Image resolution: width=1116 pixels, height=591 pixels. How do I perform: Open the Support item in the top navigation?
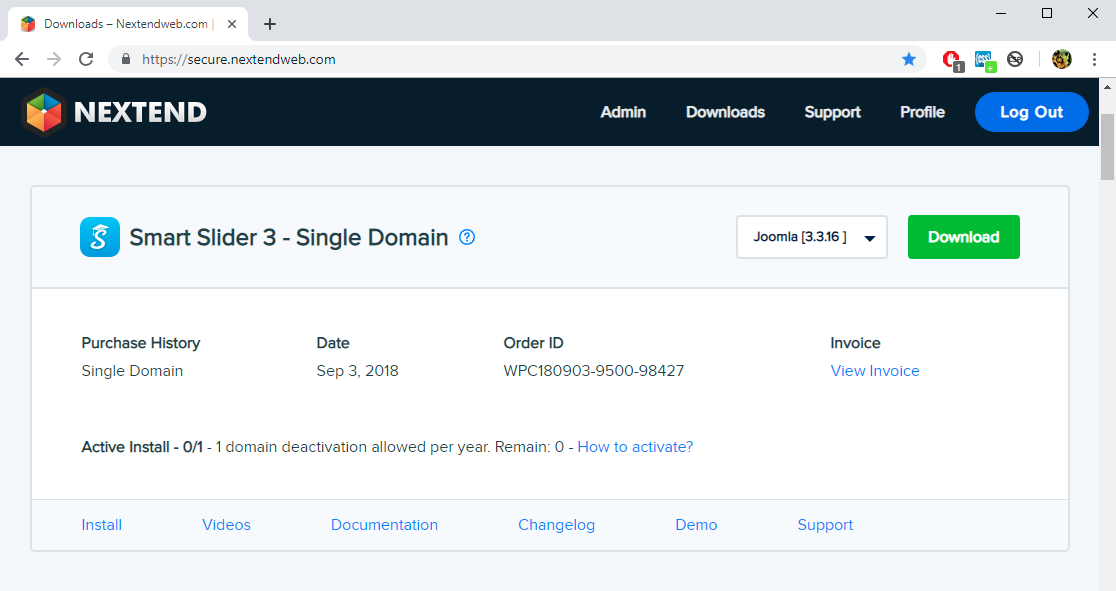click(833, 112)
